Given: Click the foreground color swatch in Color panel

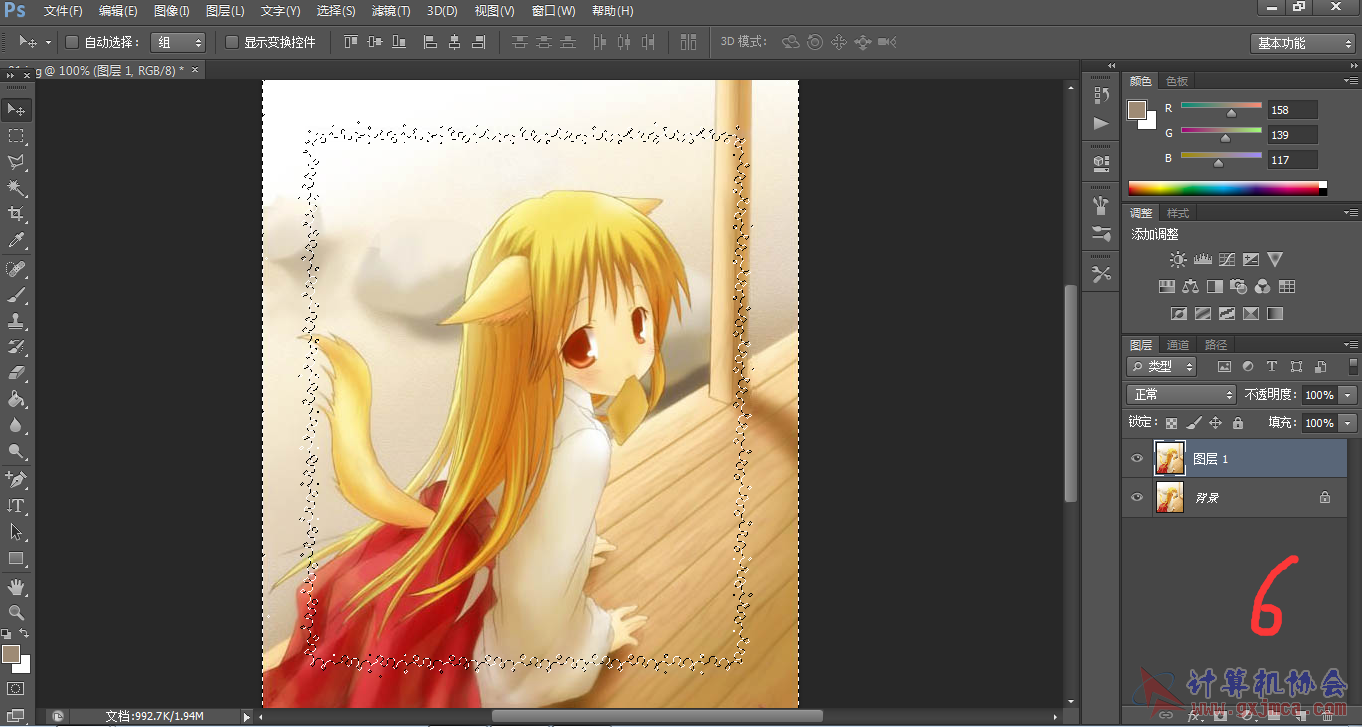Looking at the screenshot, I should pyautogui.click(x=1137, y=110).
